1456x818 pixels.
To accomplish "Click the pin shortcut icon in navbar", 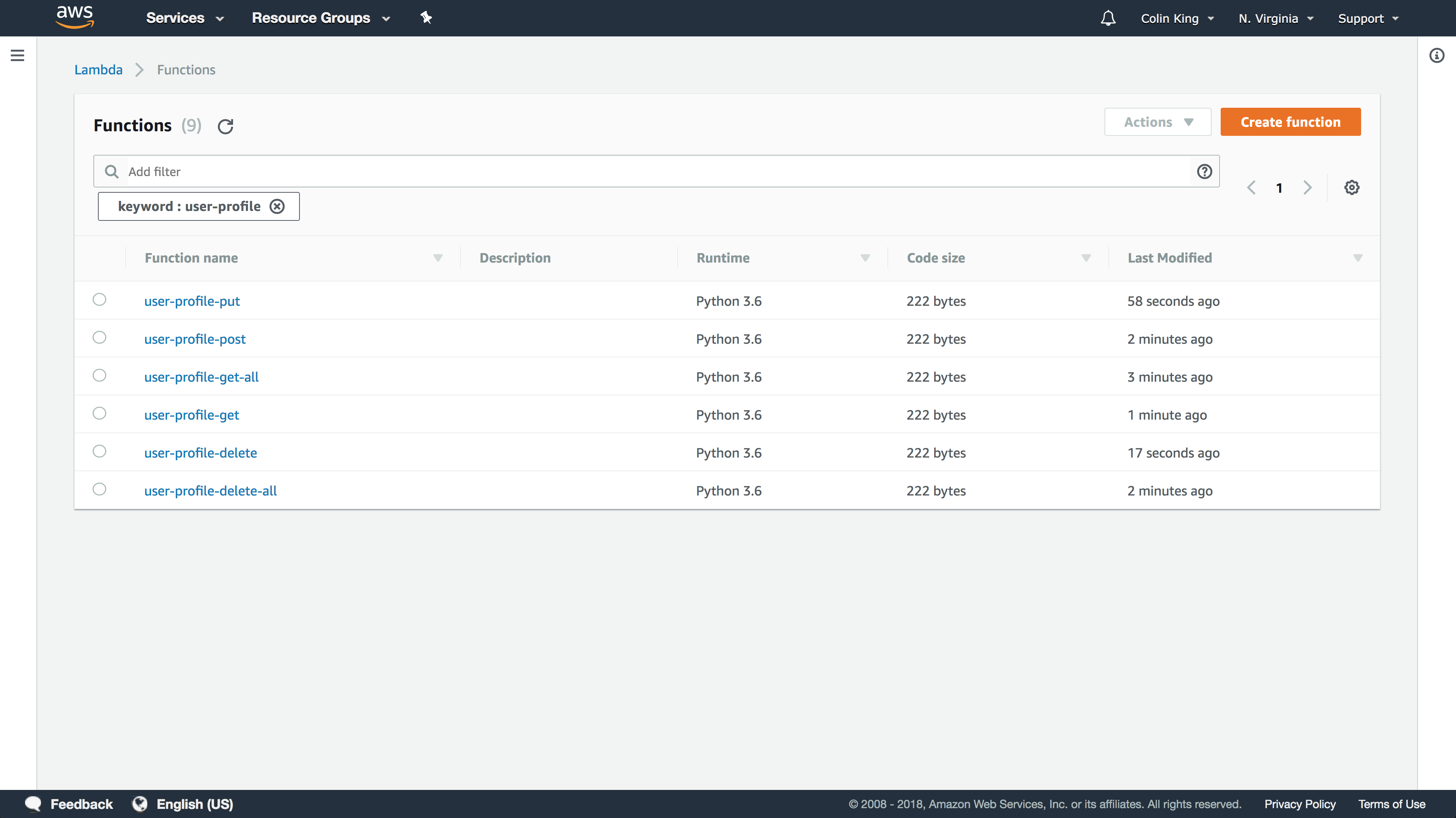I will 426,18.
